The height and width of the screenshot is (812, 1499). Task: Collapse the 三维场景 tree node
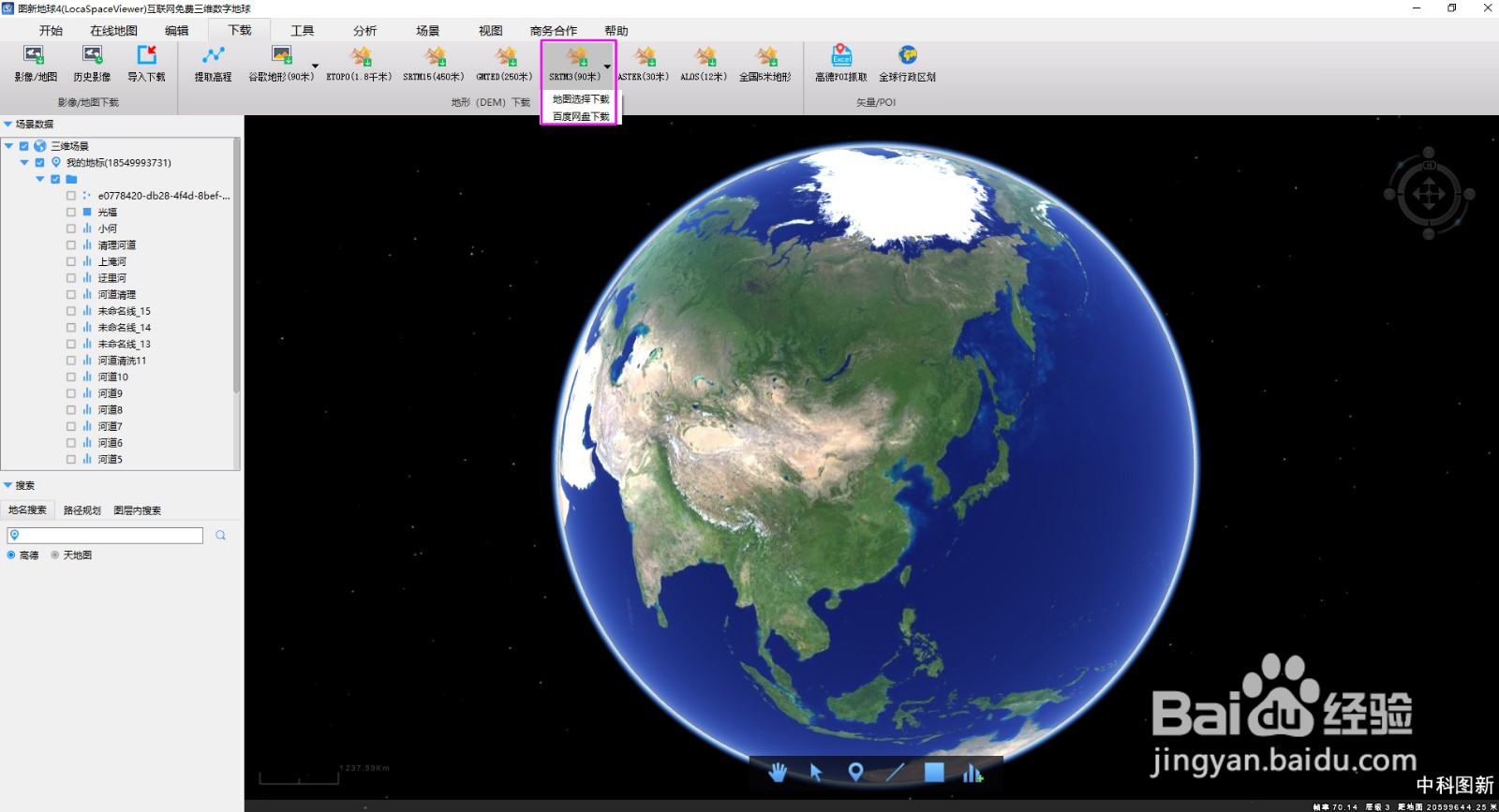tap(8, 146)
